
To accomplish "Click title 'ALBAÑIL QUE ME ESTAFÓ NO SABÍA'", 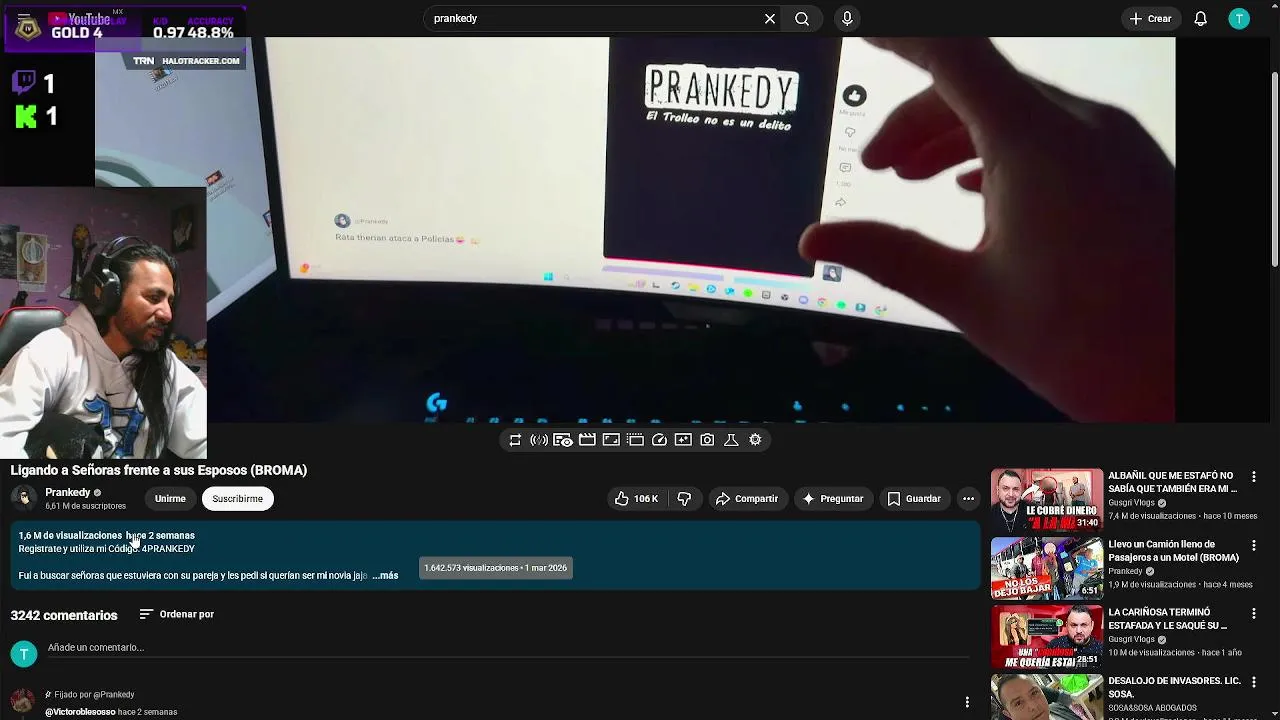I will 1173,482.
